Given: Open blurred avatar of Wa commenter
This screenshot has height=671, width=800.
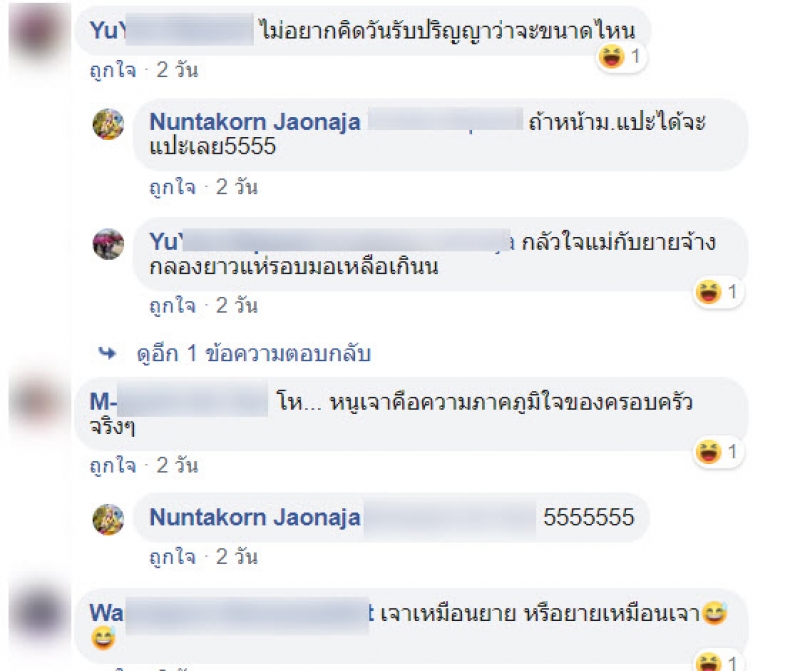Looking at the screenshot, I should [40, 612].
